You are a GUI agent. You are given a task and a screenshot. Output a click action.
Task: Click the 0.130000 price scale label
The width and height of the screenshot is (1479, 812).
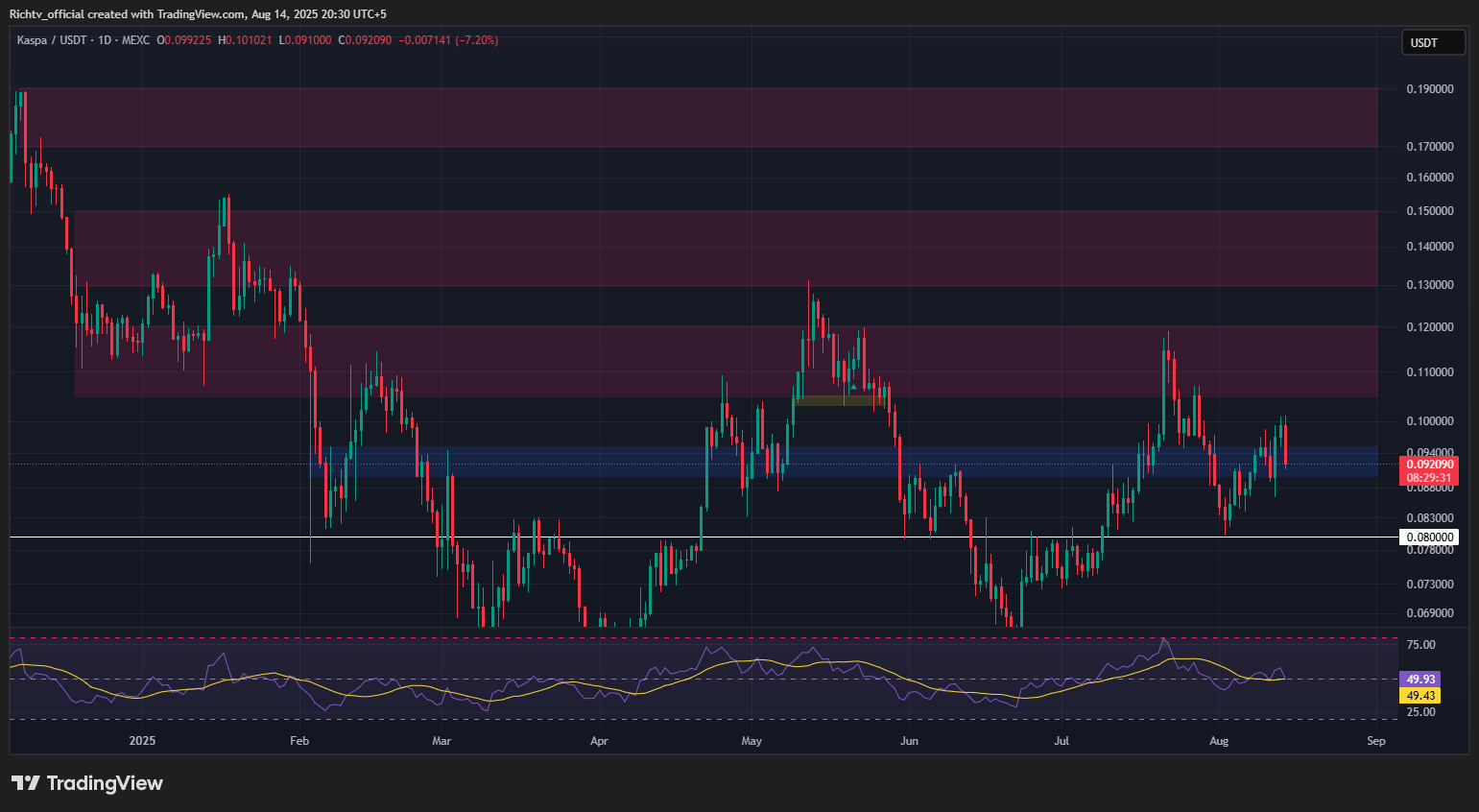(x=1429, y=285)
